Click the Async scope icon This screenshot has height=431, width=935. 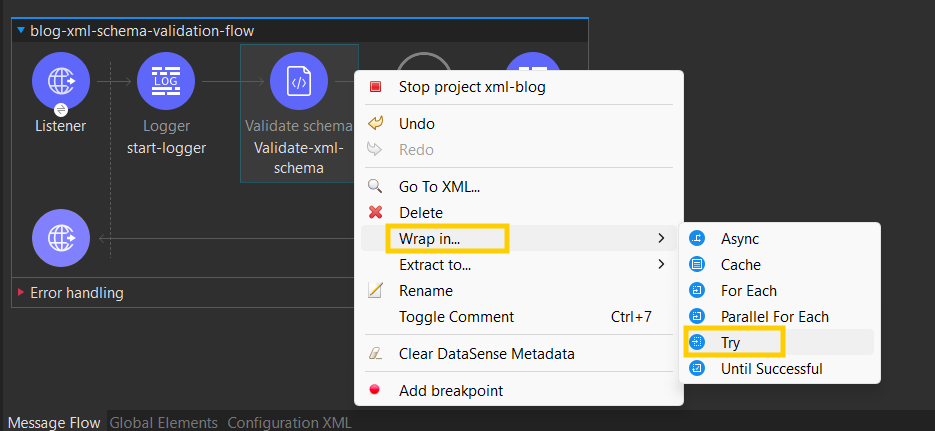pos(698,239)
